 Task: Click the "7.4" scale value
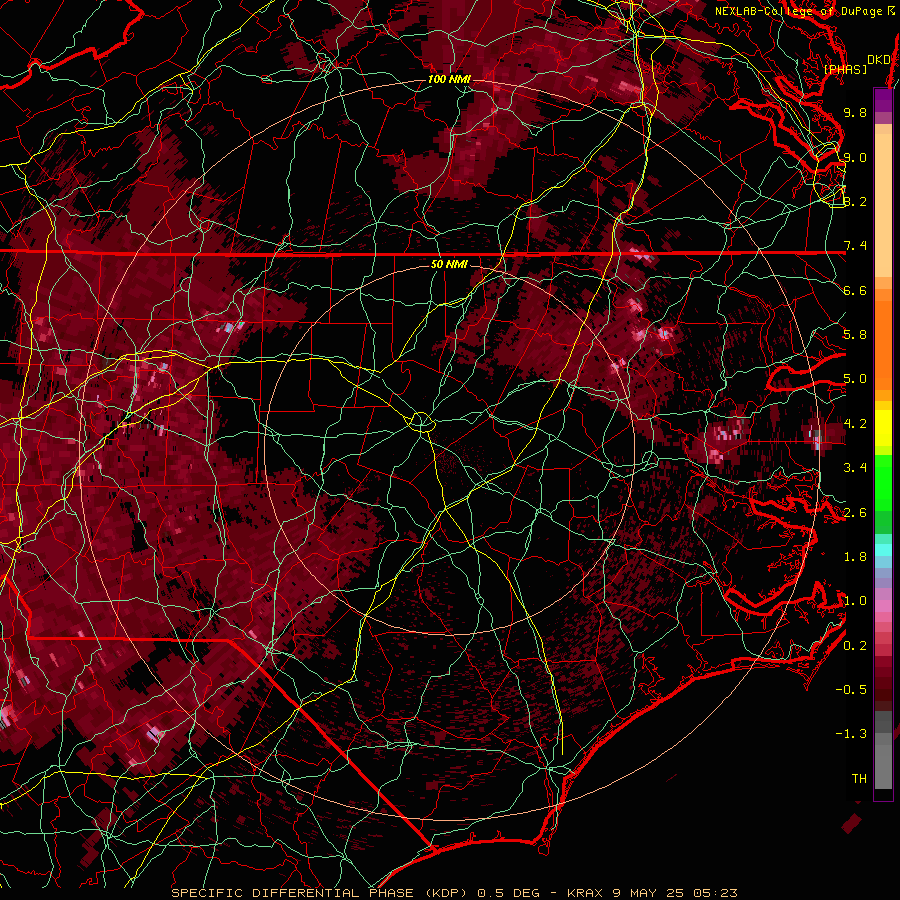coord(855,246)
